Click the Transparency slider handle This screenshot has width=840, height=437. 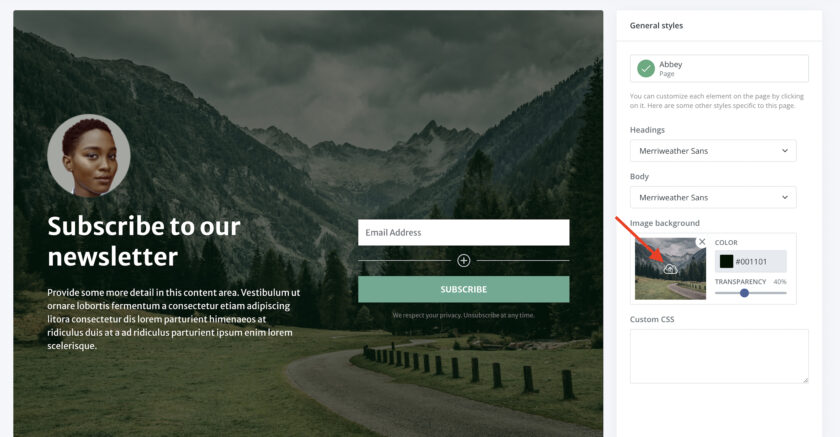point(744,293)
